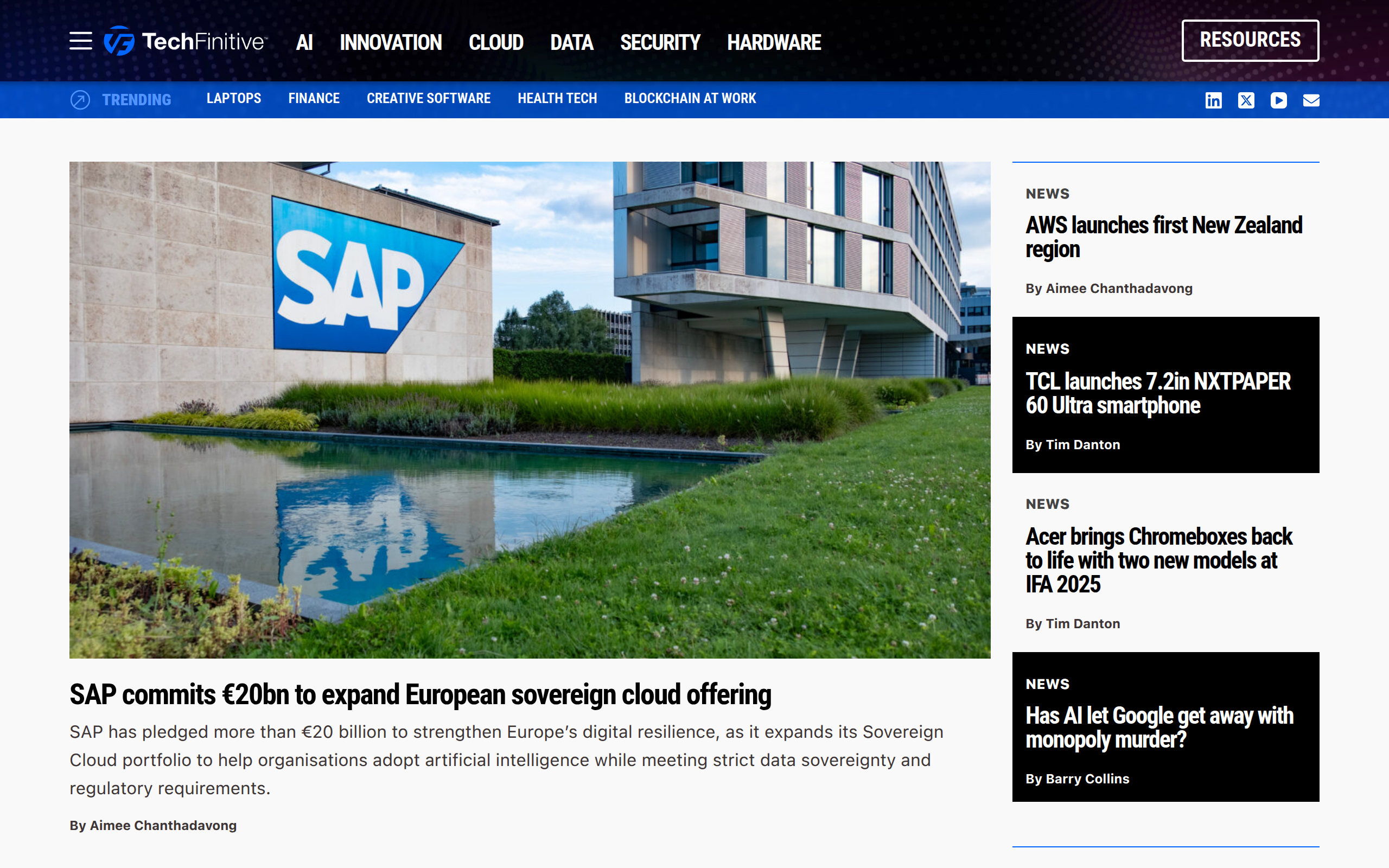Go to the SECURITY section
This screenshot has width=1389, height=868.
660,42
